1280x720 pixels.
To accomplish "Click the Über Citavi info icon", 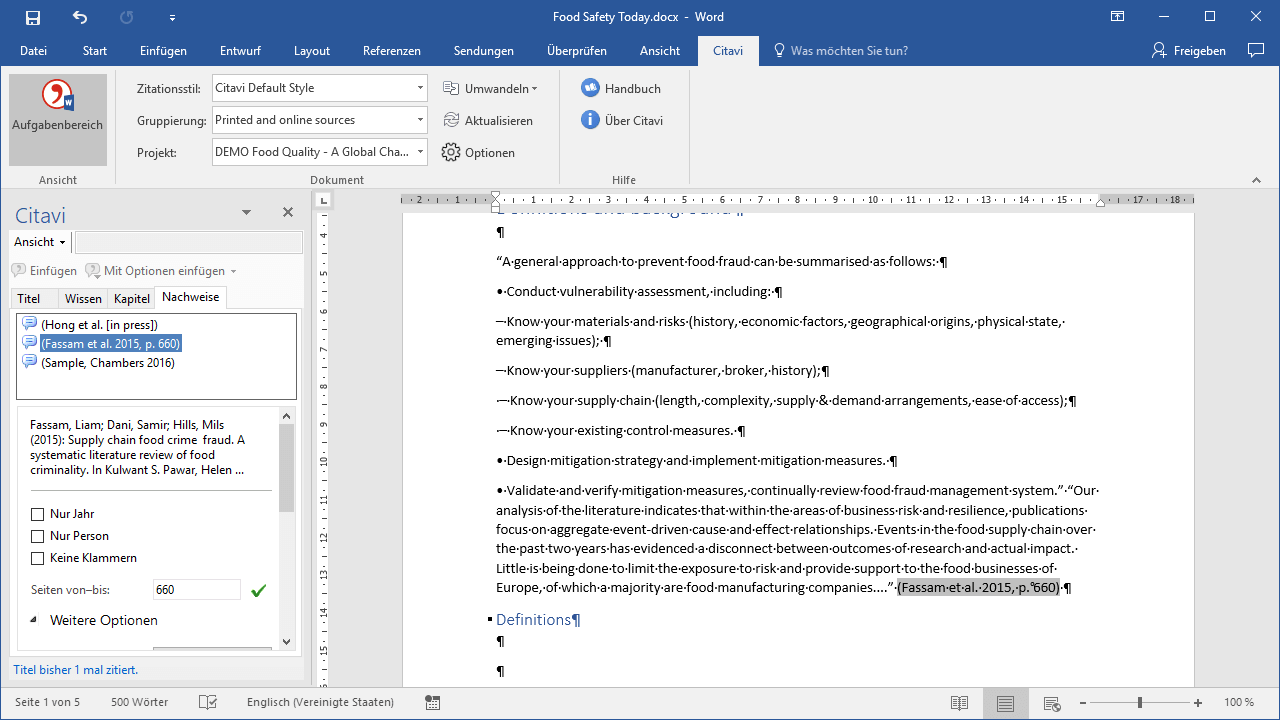I will pos(590,120).
